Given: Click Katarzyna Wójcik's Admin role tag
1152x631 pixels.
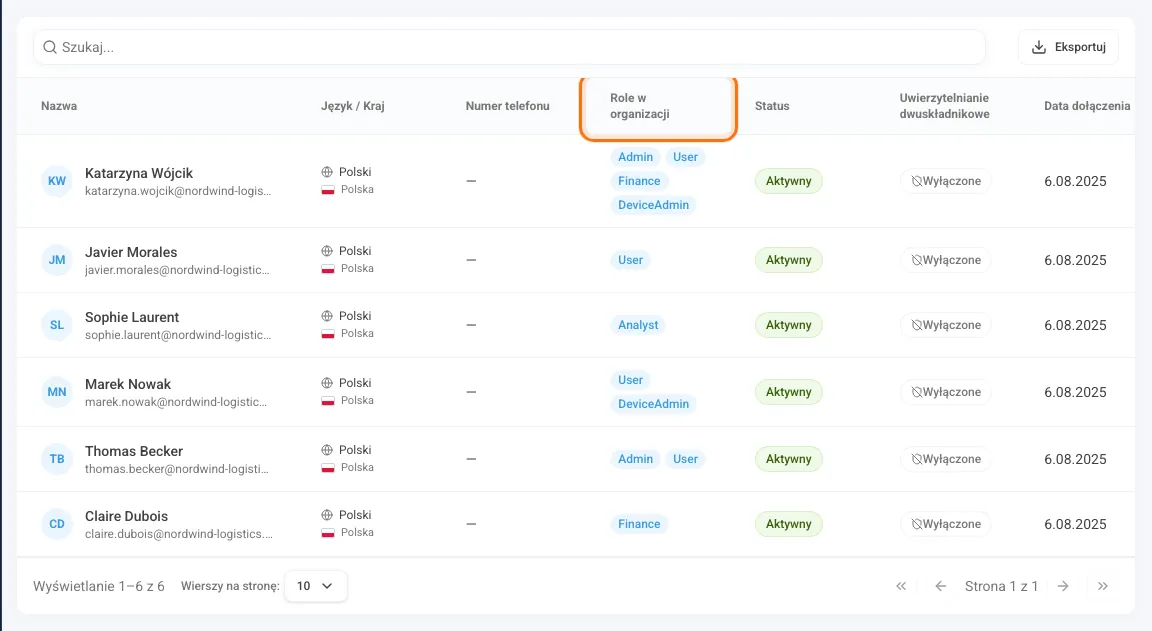Looking at the screenshot, I should 636,157.
